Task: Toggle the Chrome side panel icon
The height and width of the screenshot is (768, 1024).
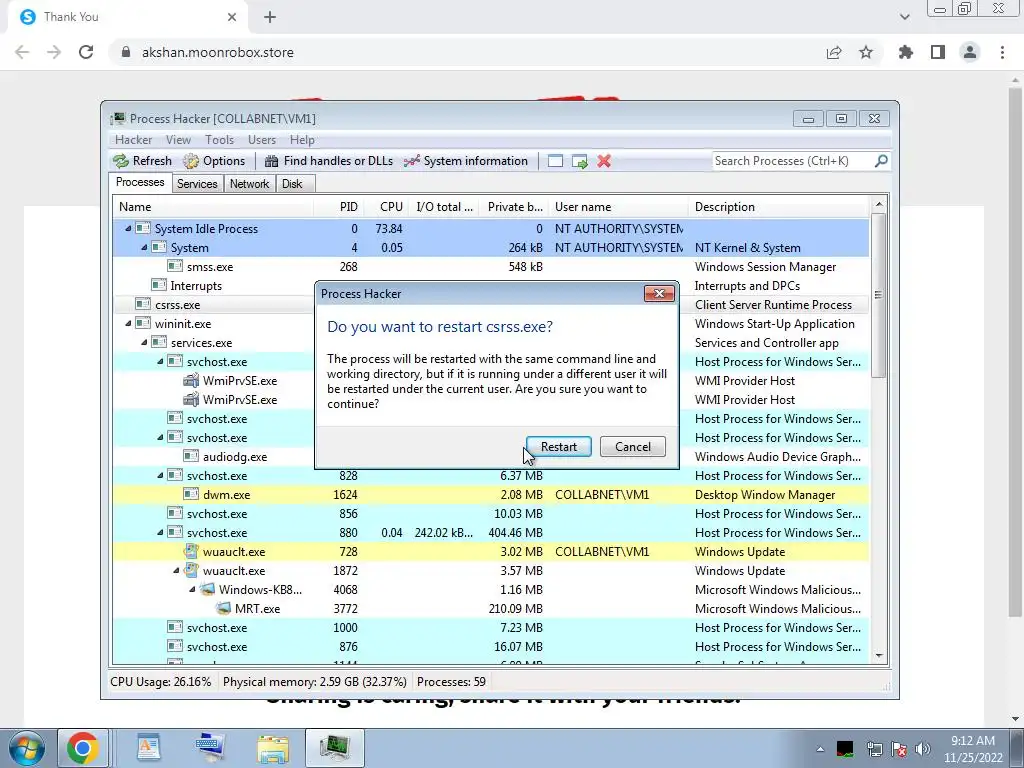Action: coord(938,52)
